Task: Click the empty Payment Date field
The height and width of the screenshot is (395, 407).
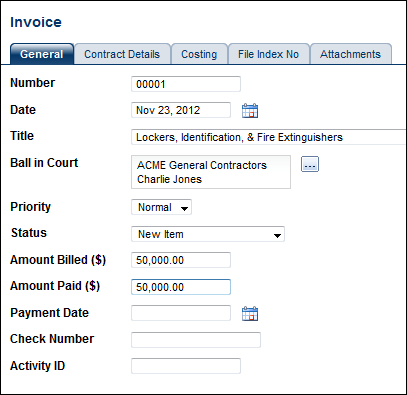Action: tap(181, 313)
